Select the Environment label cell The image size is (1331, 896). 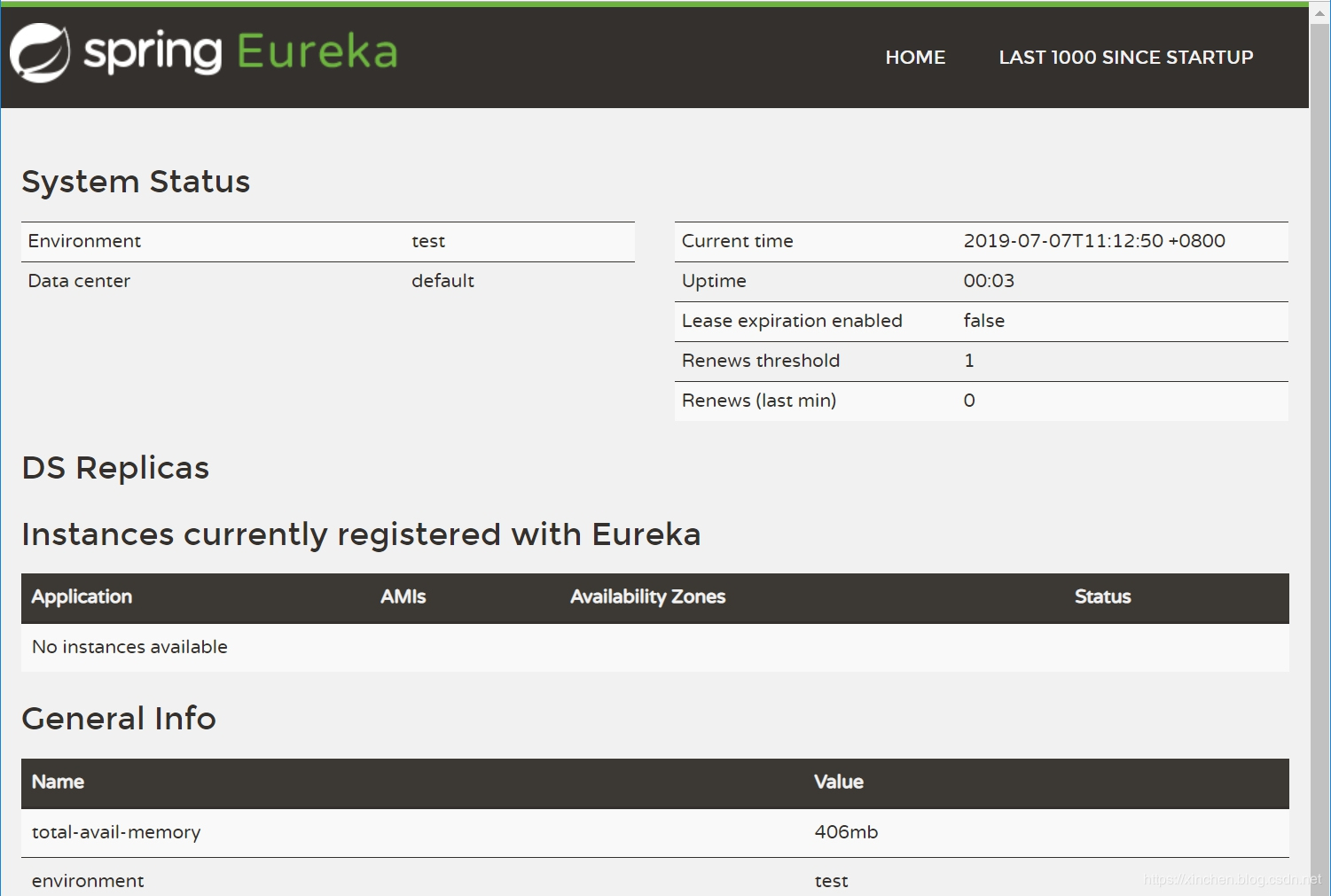click(84, 241)
